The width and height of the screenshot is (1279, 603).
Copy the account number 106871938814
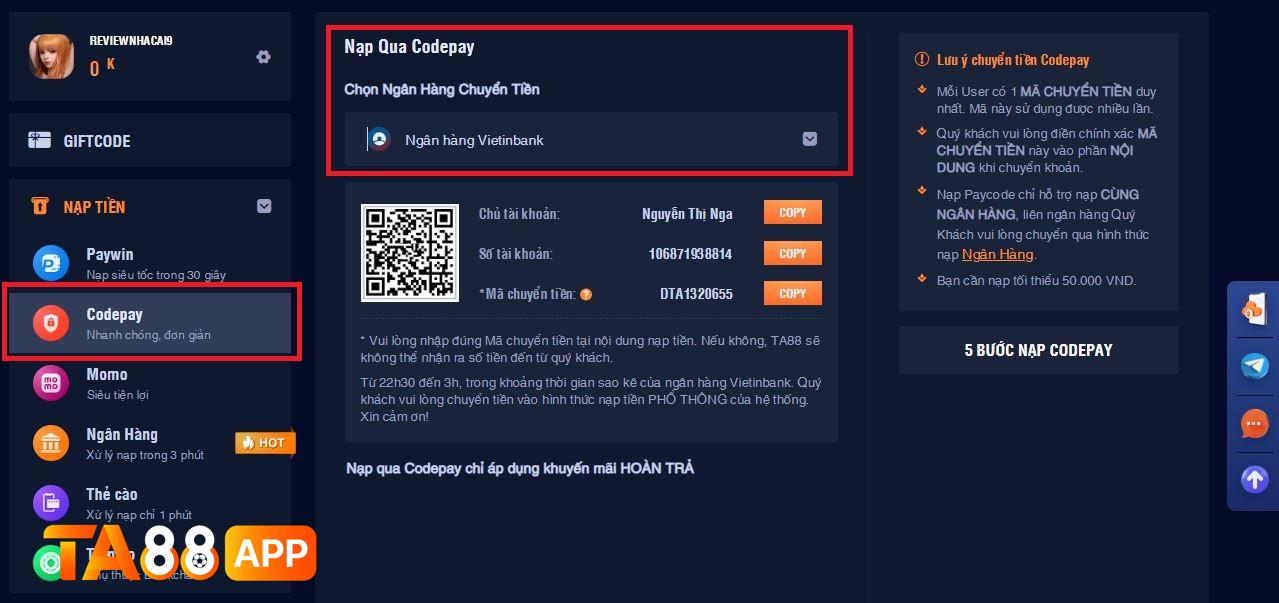click(x=793, y=254)
